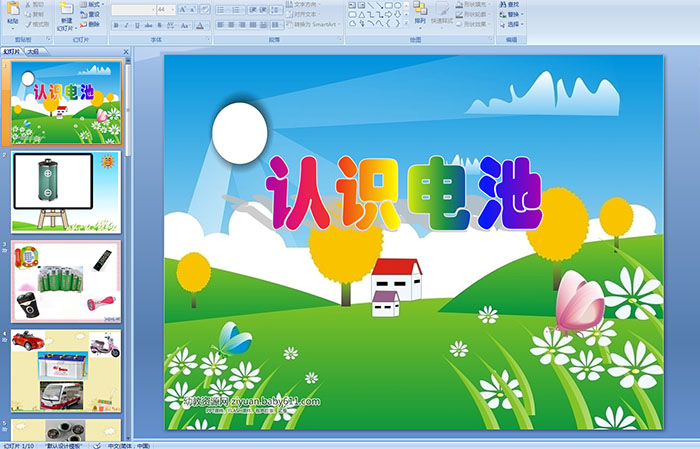Image resolution: width=700 pixels, height=449 pixels.
Task: Expand the Layout (版式) dropdown
Action: [92, 4]
